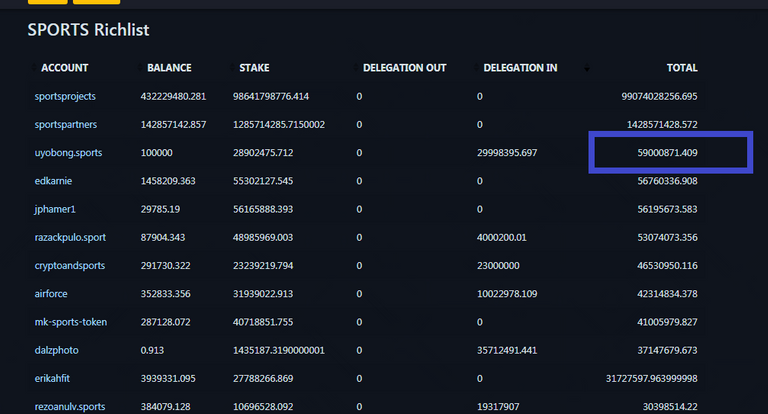The image size is (768, 414).
Task: Select stake value 1435187.3190000001
Action: (279, 350)
